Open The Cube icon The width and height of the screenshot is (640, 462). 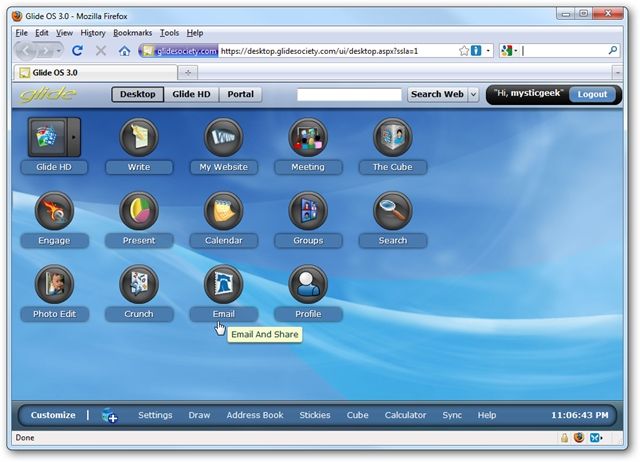click(x=393, y=137)
